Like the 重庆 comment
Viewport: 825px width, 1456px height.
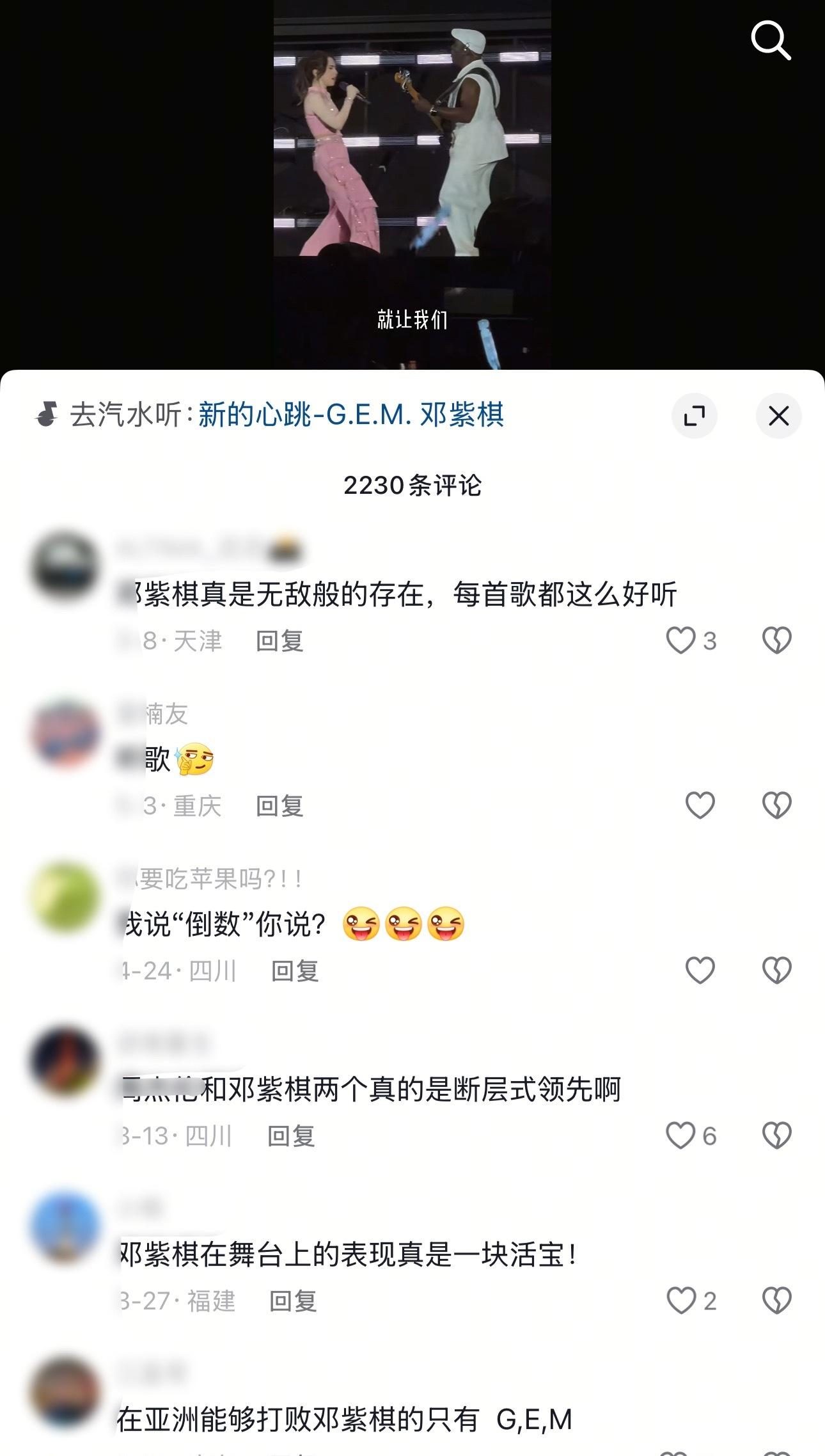pos(700,805)
